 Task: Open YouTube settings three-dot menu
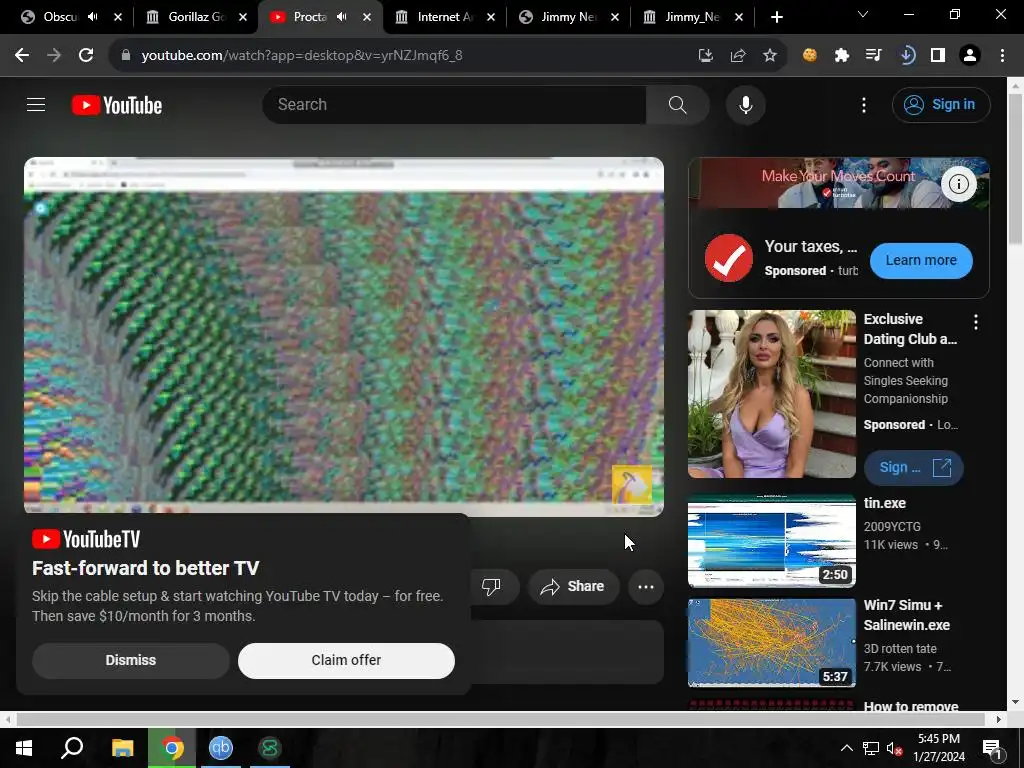click(863, 104)
